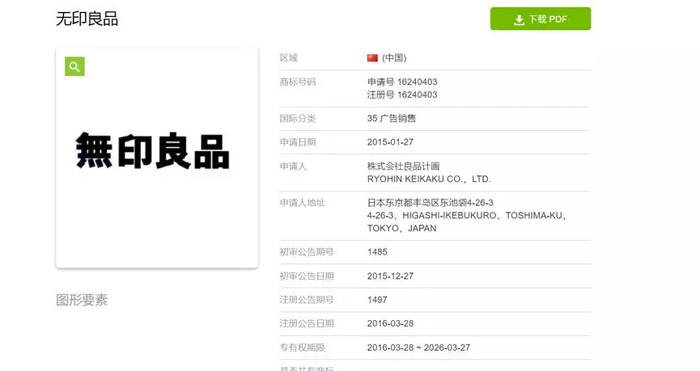Open the 無印良品 trademark image
The height and width of the screenshot is (371, 700).
[x=153, y=151]
